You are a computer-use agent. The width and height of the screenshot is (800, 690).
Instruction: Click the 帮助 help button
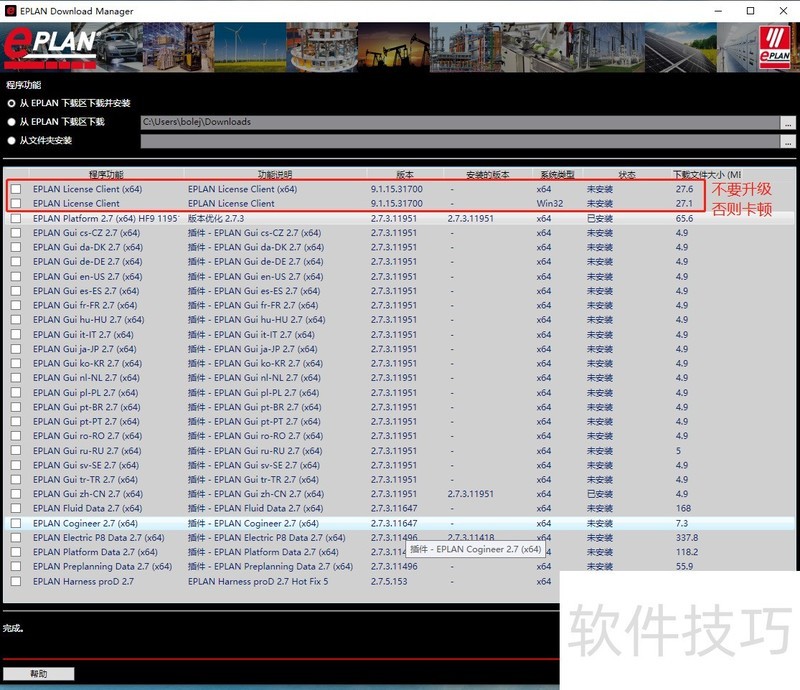click(x=39, y=674)
